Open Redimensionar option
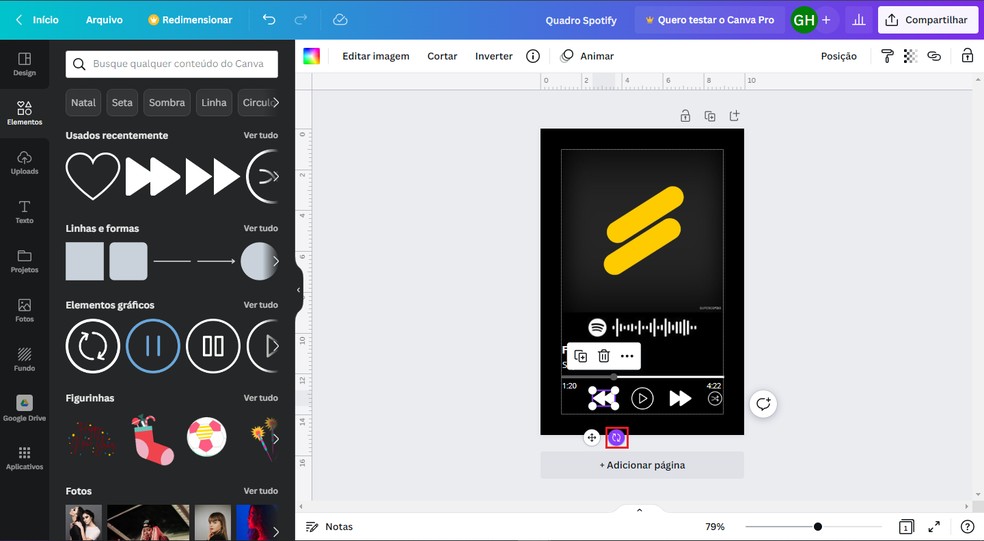The image size is (984, 541). coord(190,19)
